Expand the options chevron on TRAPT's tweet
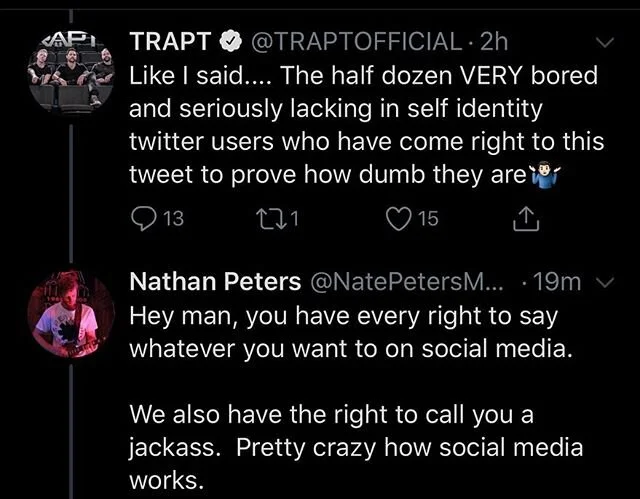Viewport: 640px width, 499px height. click(x=604, y=43)
